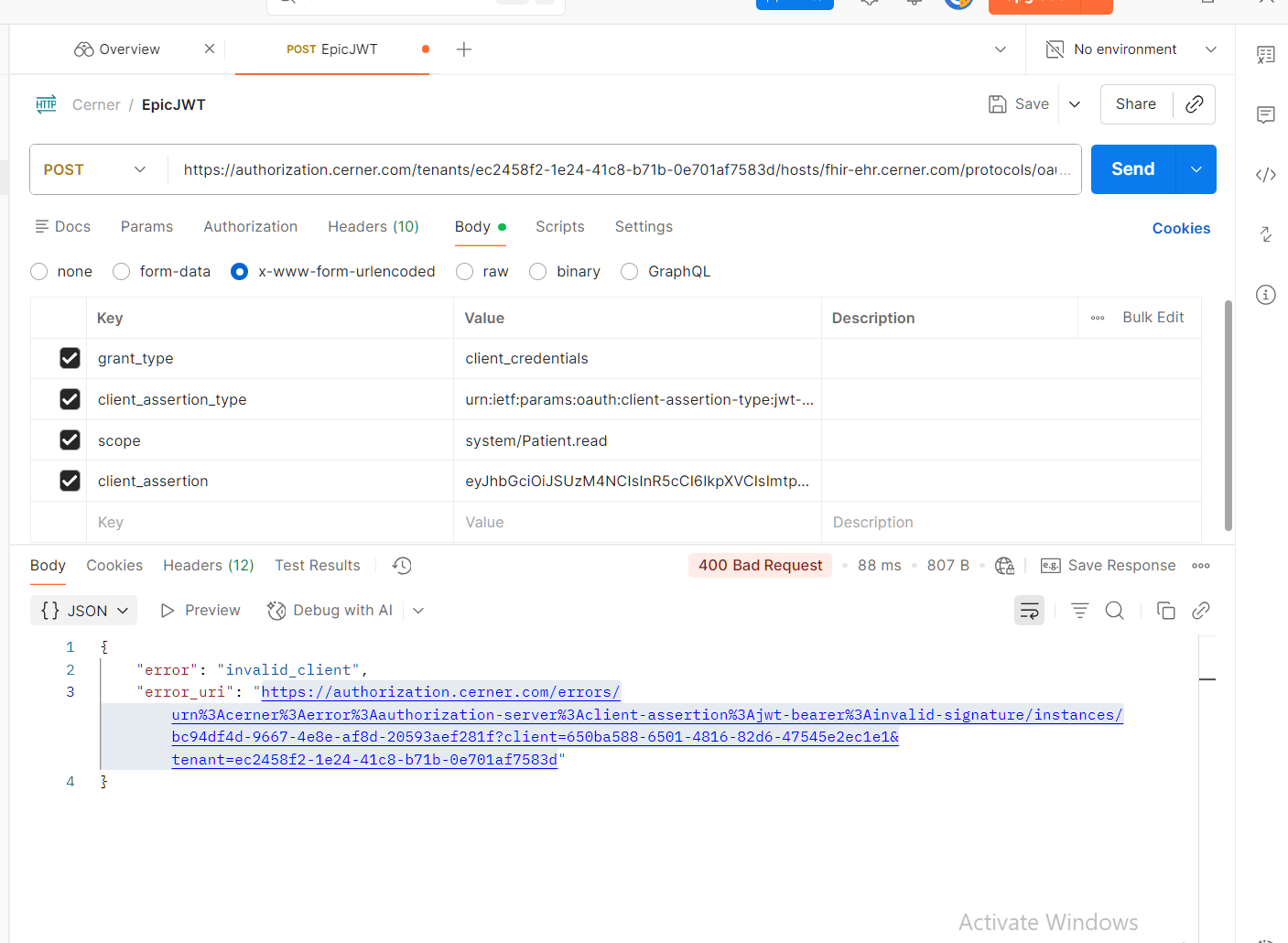Click the blue Send button
The height and width of the screenshot is (943, 1288).
1132,169
